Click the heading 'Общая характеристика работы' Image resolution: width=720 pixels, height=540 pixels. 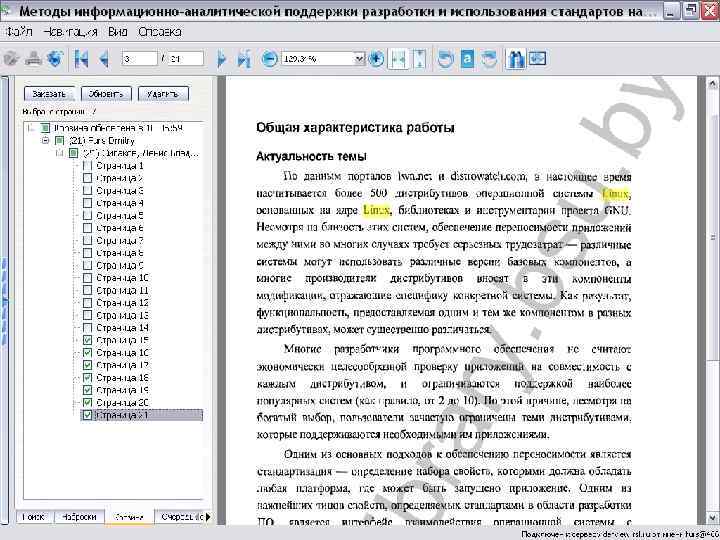355,128
